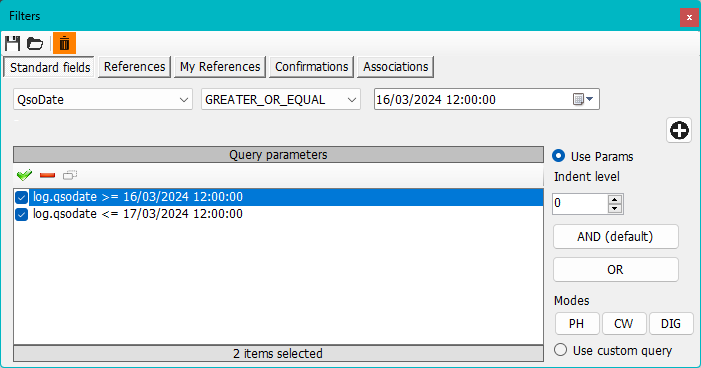Screen dimensions: 701x368
Task: Increase the indent level with up arrow
Action: [x=615, y=200]
